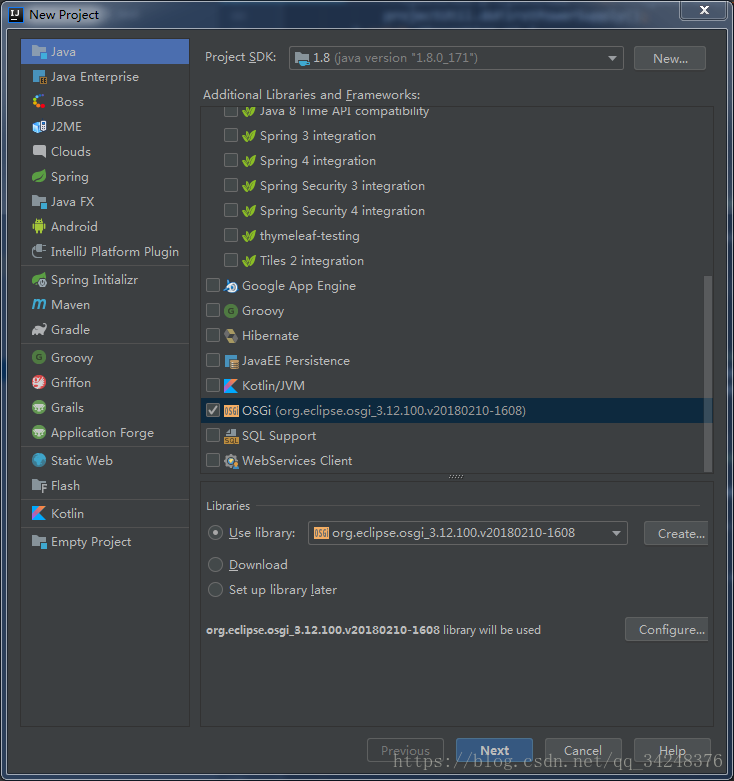Click the Next button
The width and height of the screenshot is (734, 781).
pos(494,750)
